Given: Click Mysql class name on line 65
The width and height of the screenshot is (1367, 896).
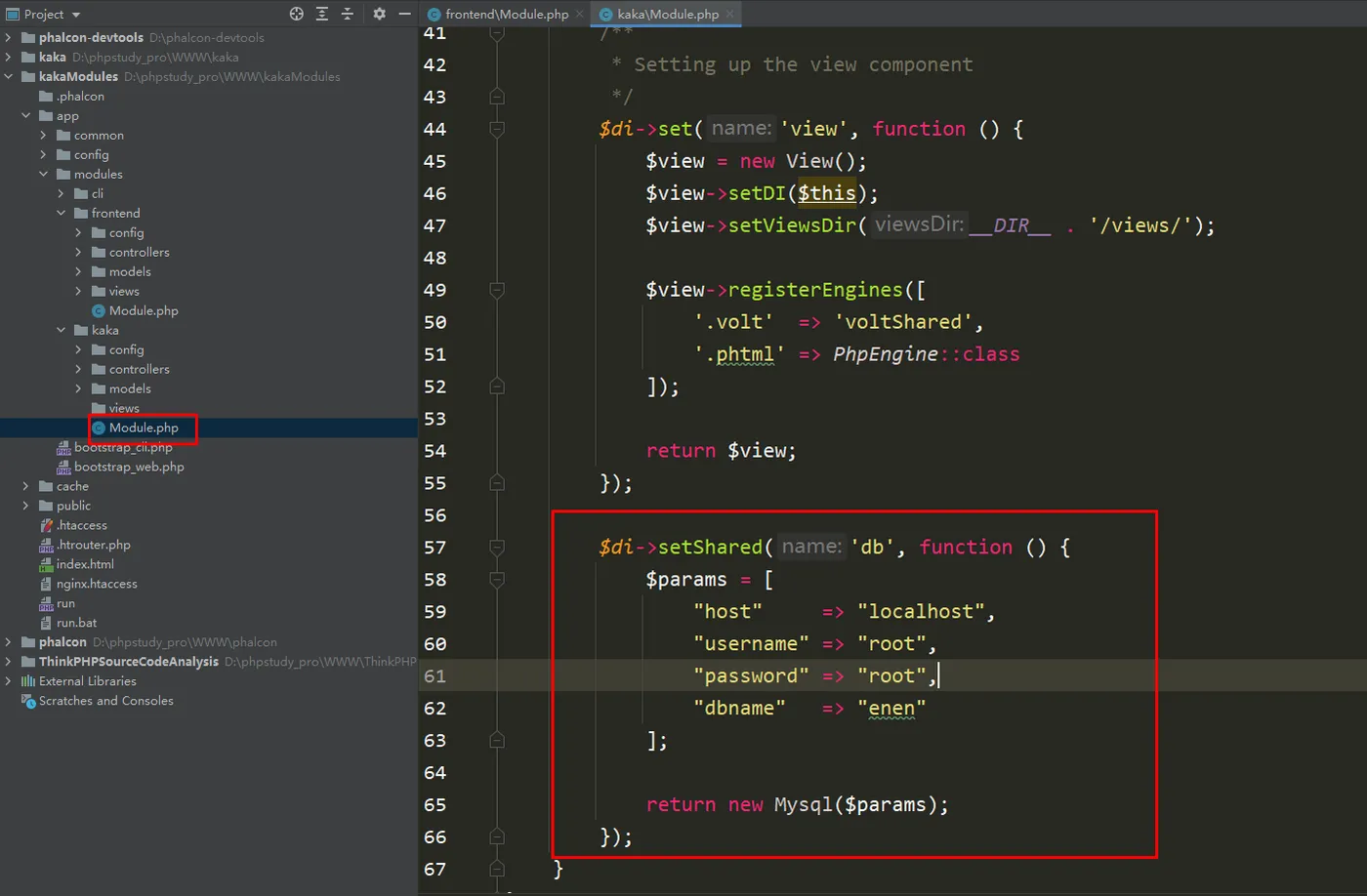Looking at the screenshot, I should [x=803, y=804].
